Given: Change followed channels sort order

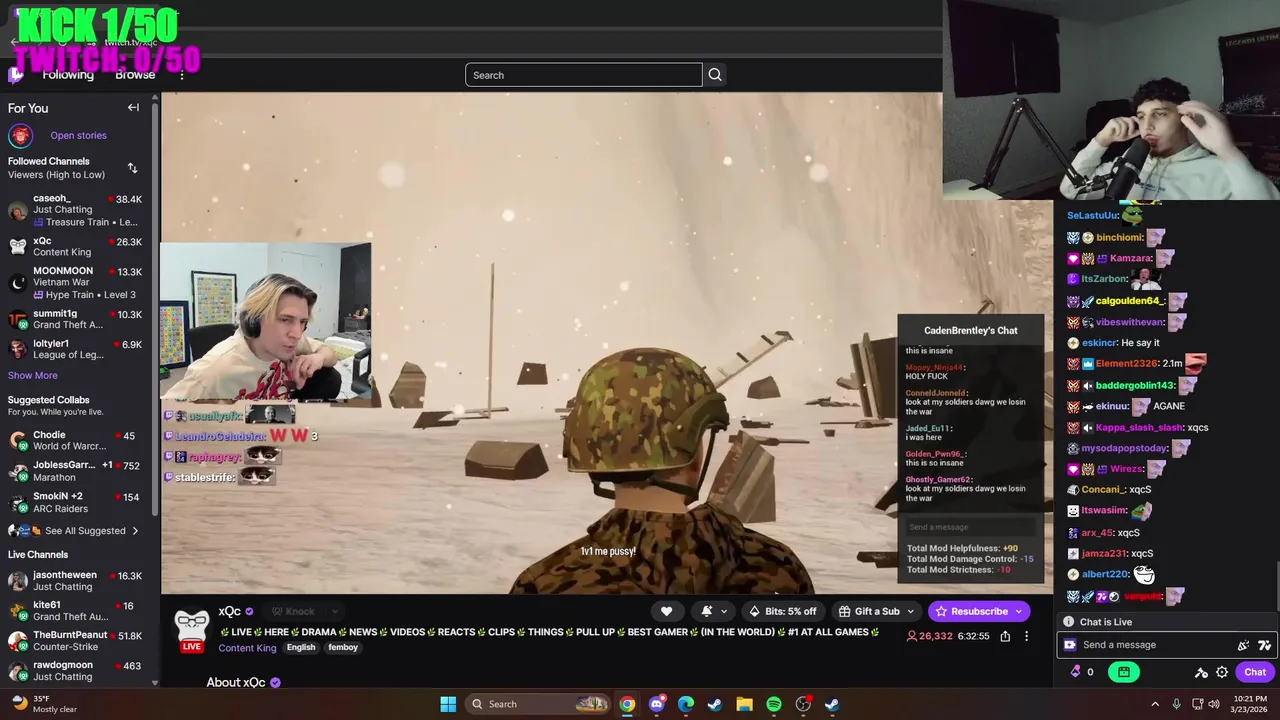Looking at the screenshot, I should [x=132, y=168].
